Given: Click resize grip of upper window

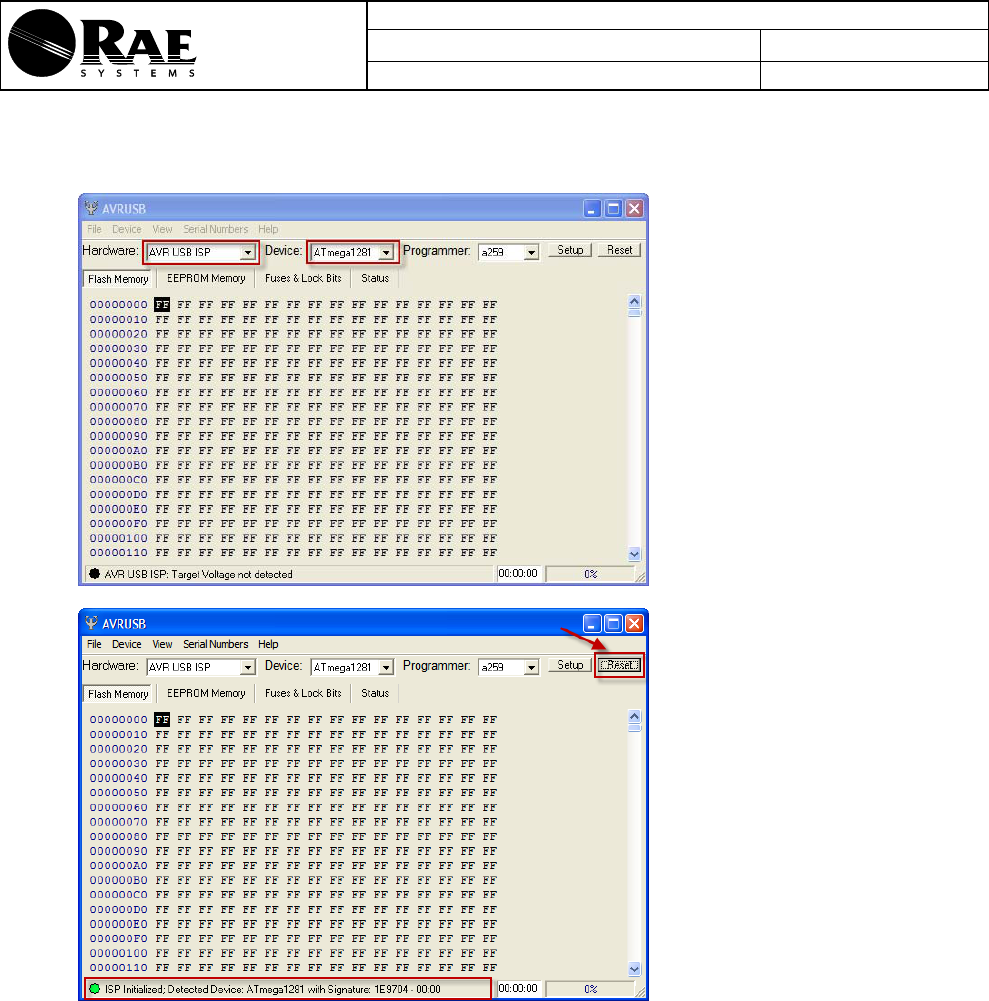Looking at the screenshot, I should [640, 576].
